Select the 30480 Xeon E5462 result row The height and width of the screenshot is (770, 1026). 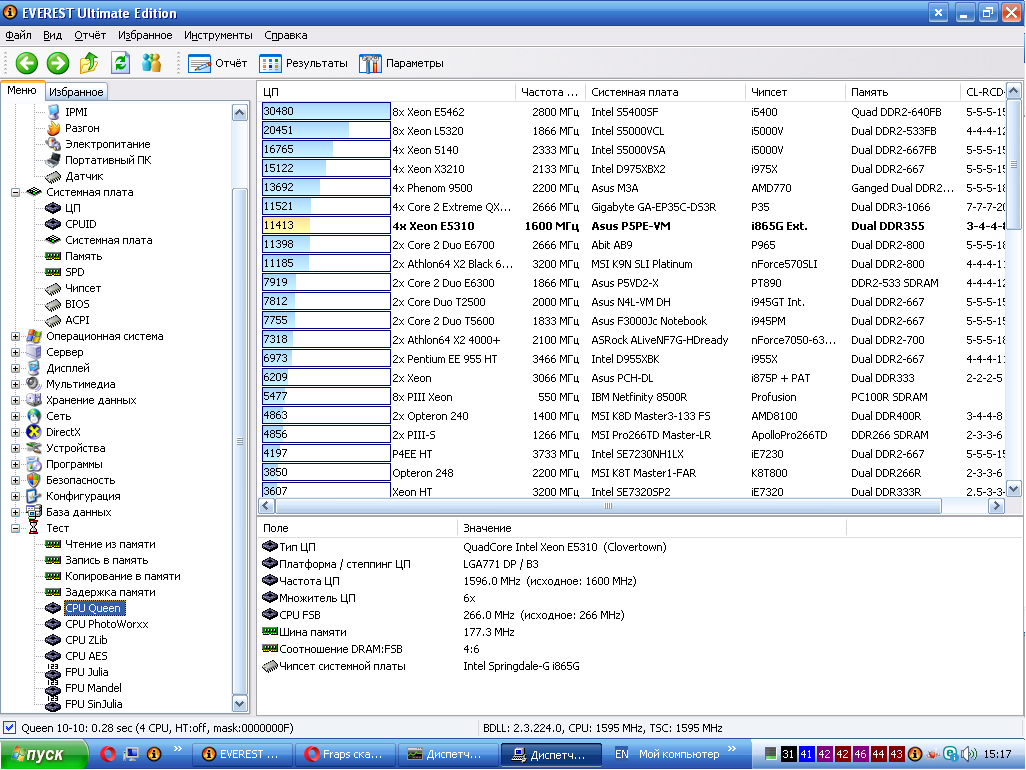click(632, 112)
